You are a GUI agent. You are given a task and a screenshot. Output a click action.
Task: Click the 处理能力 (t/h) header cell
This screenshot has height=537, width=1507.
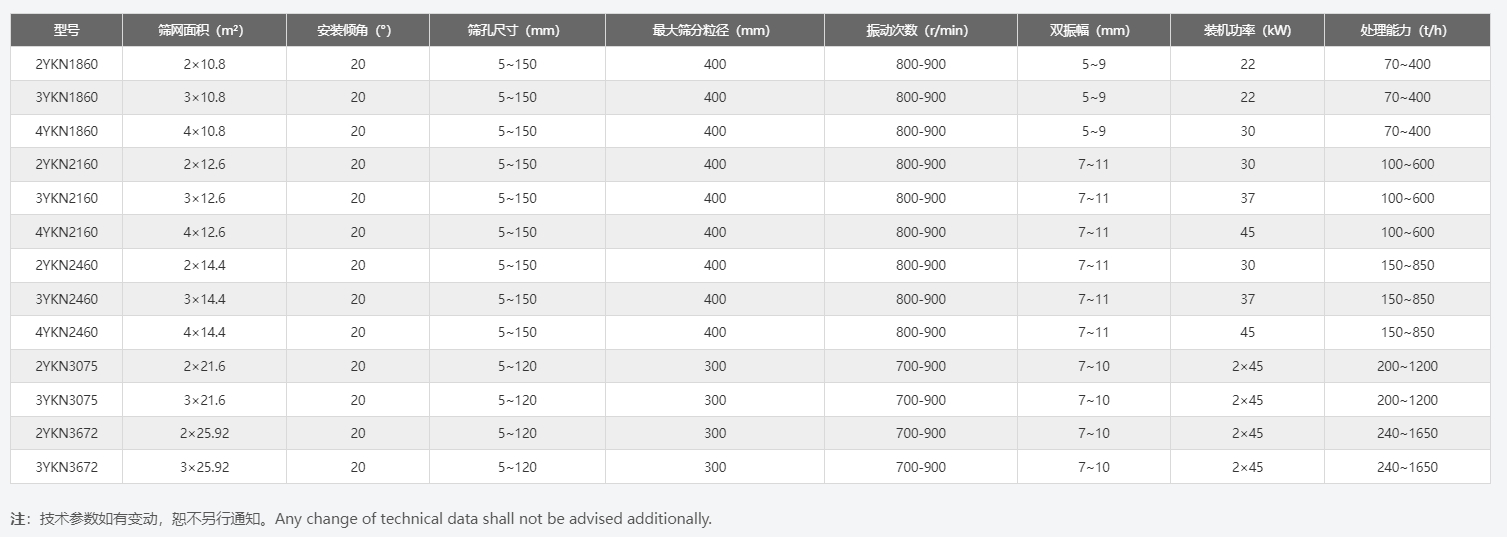click(x=1407, y=30)
